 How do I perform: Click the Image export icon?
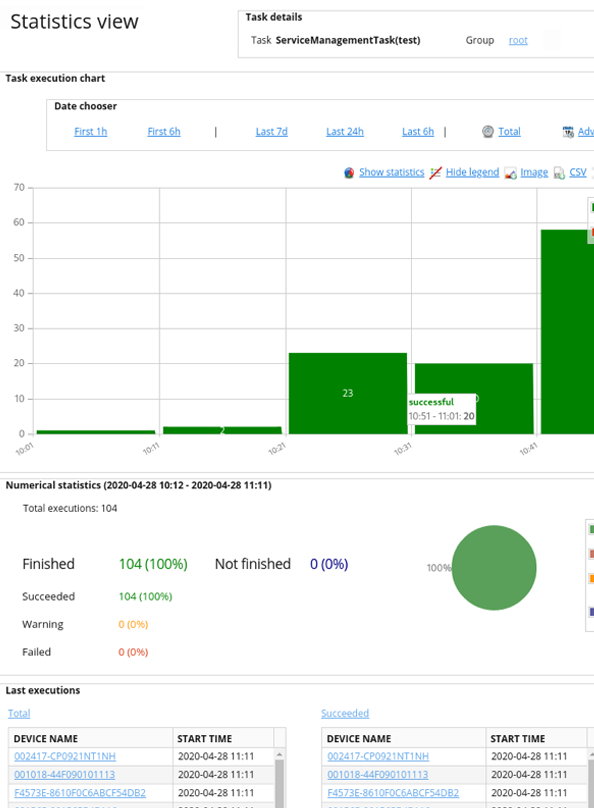[x=511, y=173]
